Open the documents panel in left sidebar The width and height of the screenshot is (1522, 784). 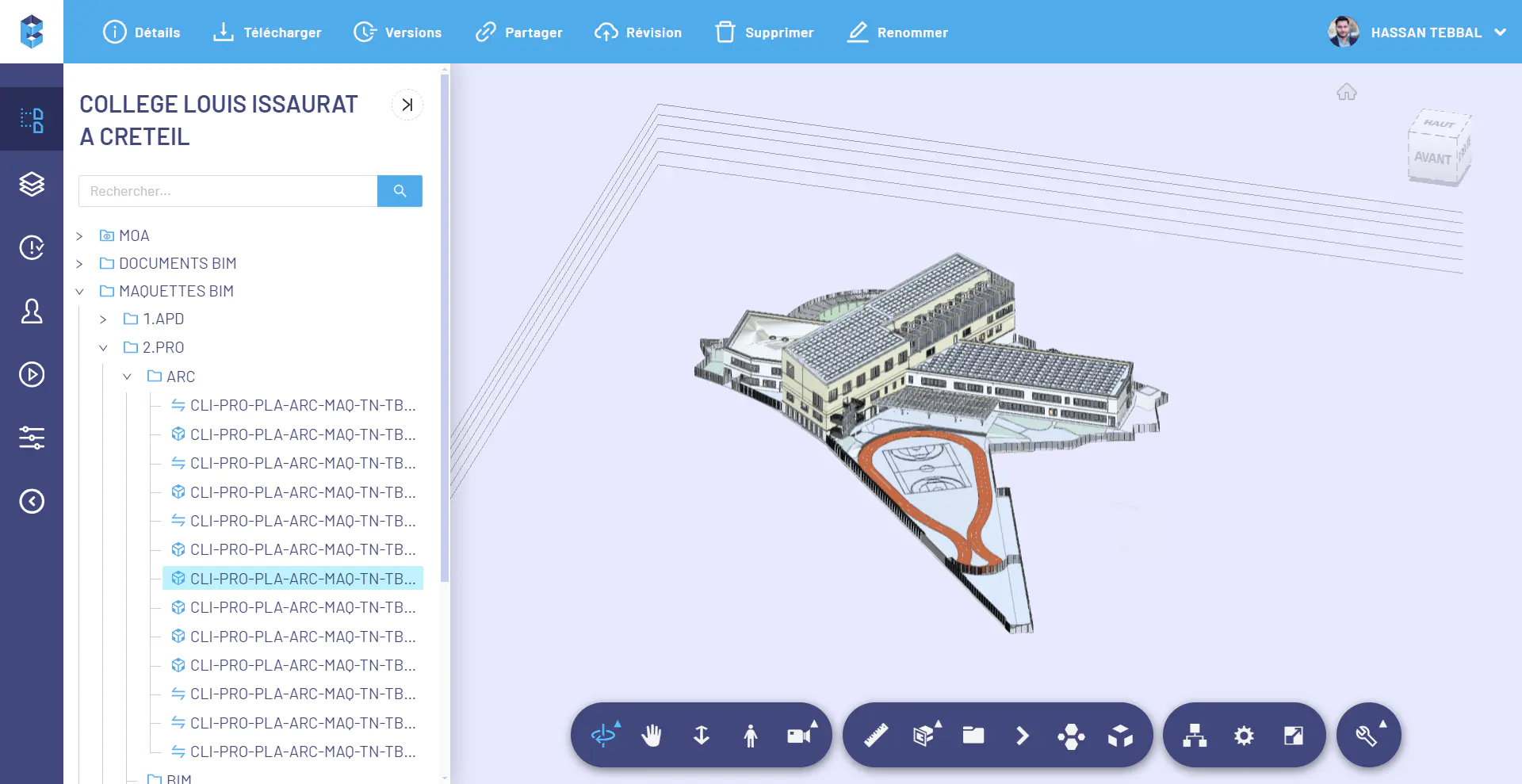pos(32,120)
